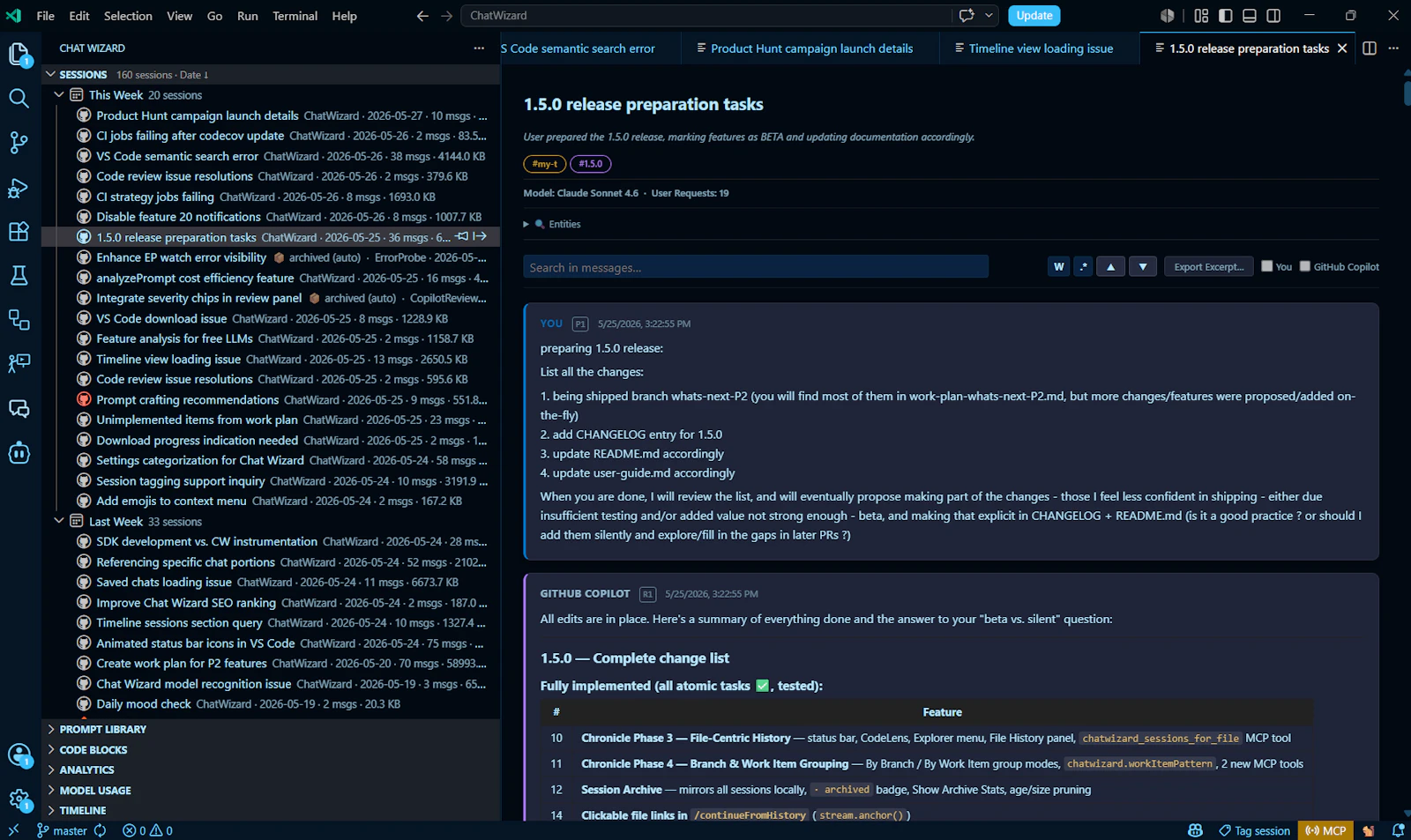Open Run and Debug view

click(19, 188)
